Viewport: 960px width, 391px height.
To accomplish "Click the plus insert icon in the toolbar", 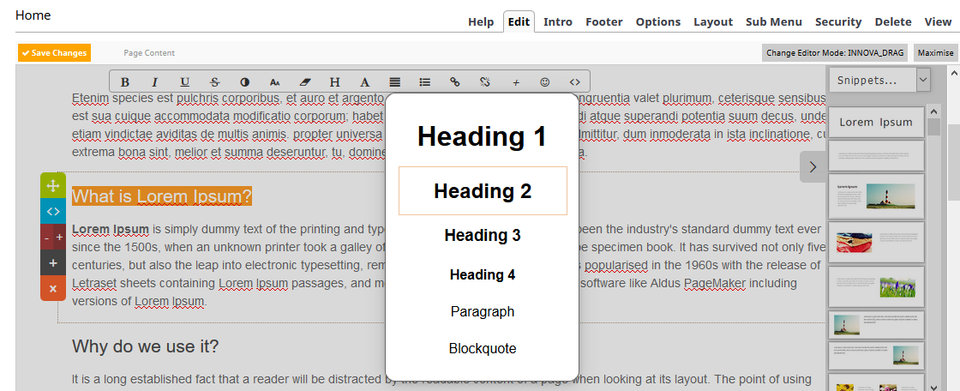I will click(x=516, y=82).
